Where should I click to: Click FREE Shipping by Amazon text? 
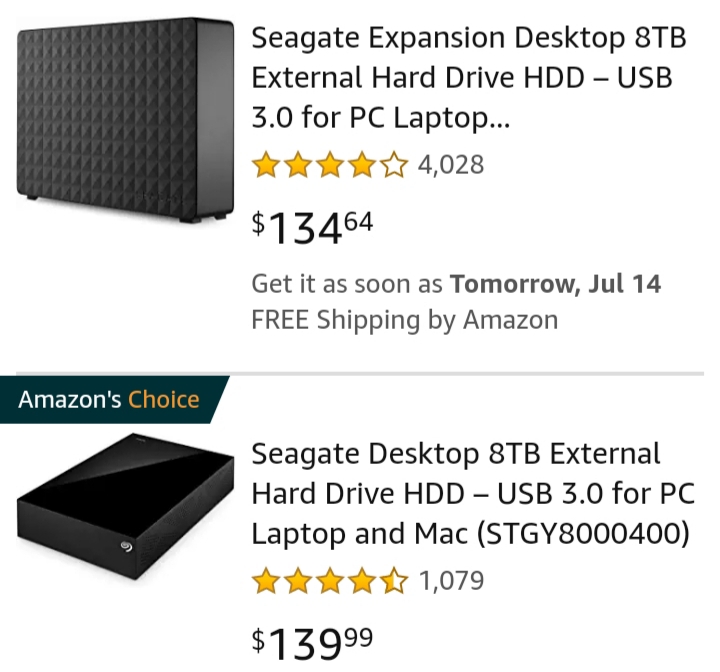(405, 320)
